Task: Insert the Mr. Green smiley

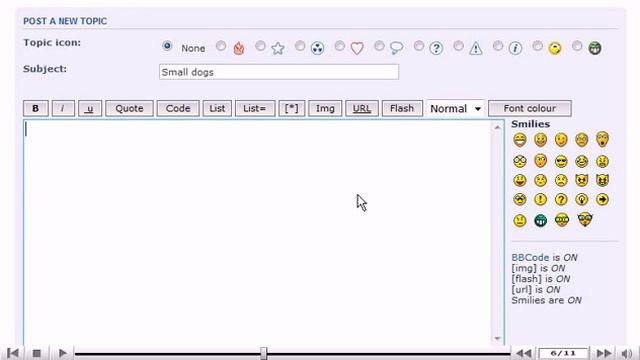Action: (540, 221)
